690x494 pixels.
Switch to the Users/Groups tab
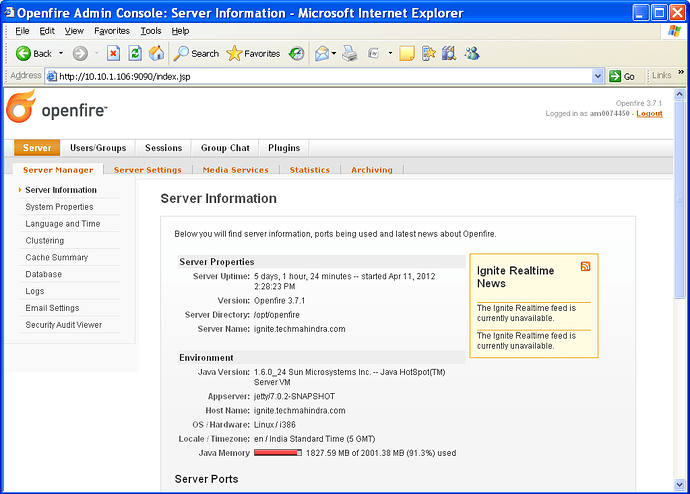[98, 148]
